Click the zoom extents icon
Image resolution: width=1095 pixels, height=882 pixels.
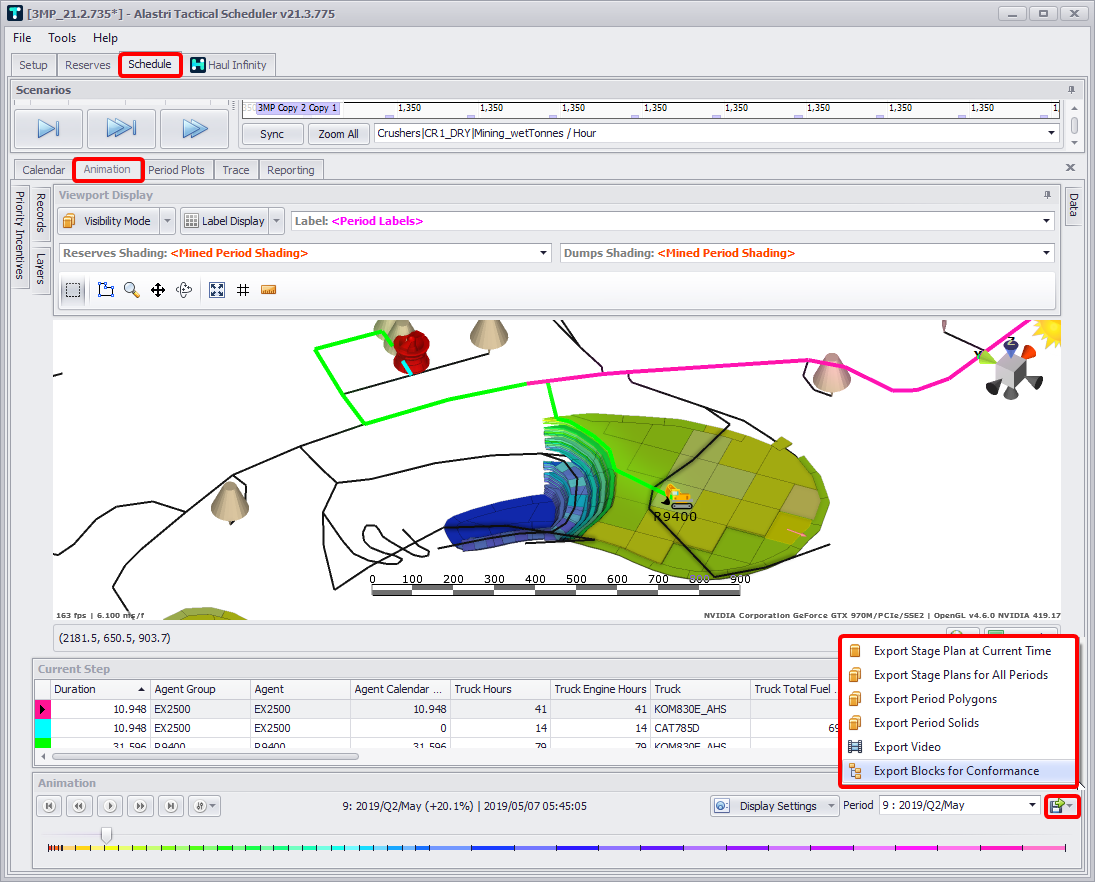(217, 290)
